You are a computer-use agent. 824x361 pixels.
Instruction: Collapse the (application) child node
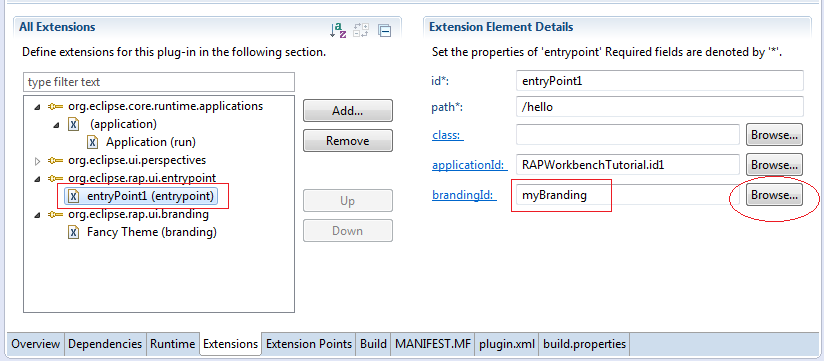tap(56, 125)
